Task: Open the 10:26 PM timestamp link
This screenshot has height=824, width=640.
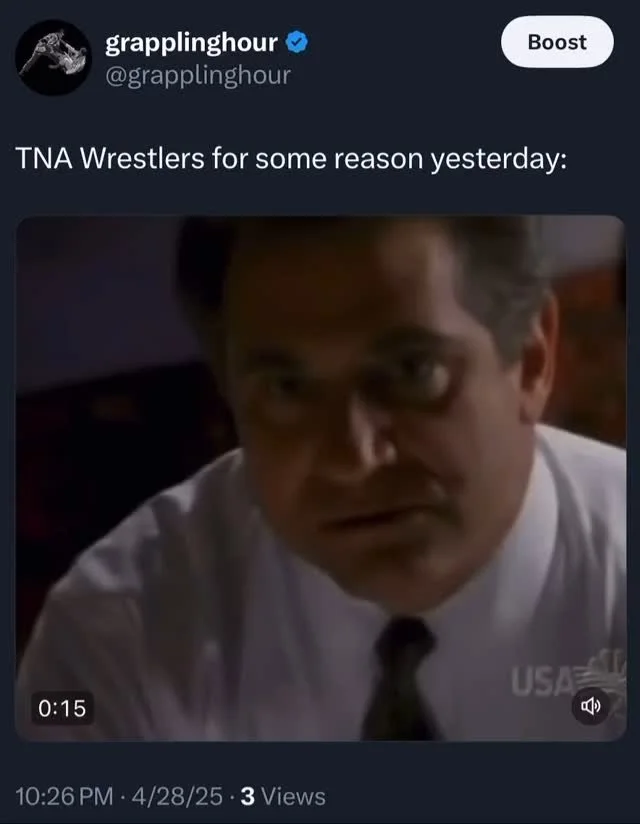Action: coord(64,796)
